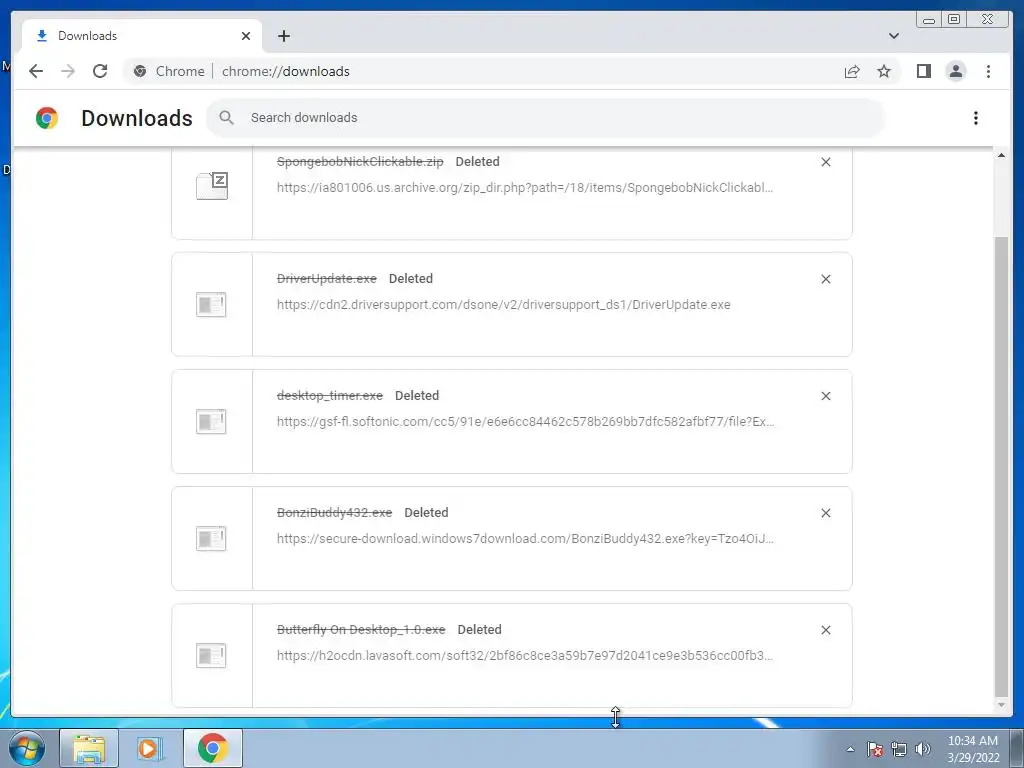
Task: Launch Windows Media Player from taskbar
Action: (150, 748)
